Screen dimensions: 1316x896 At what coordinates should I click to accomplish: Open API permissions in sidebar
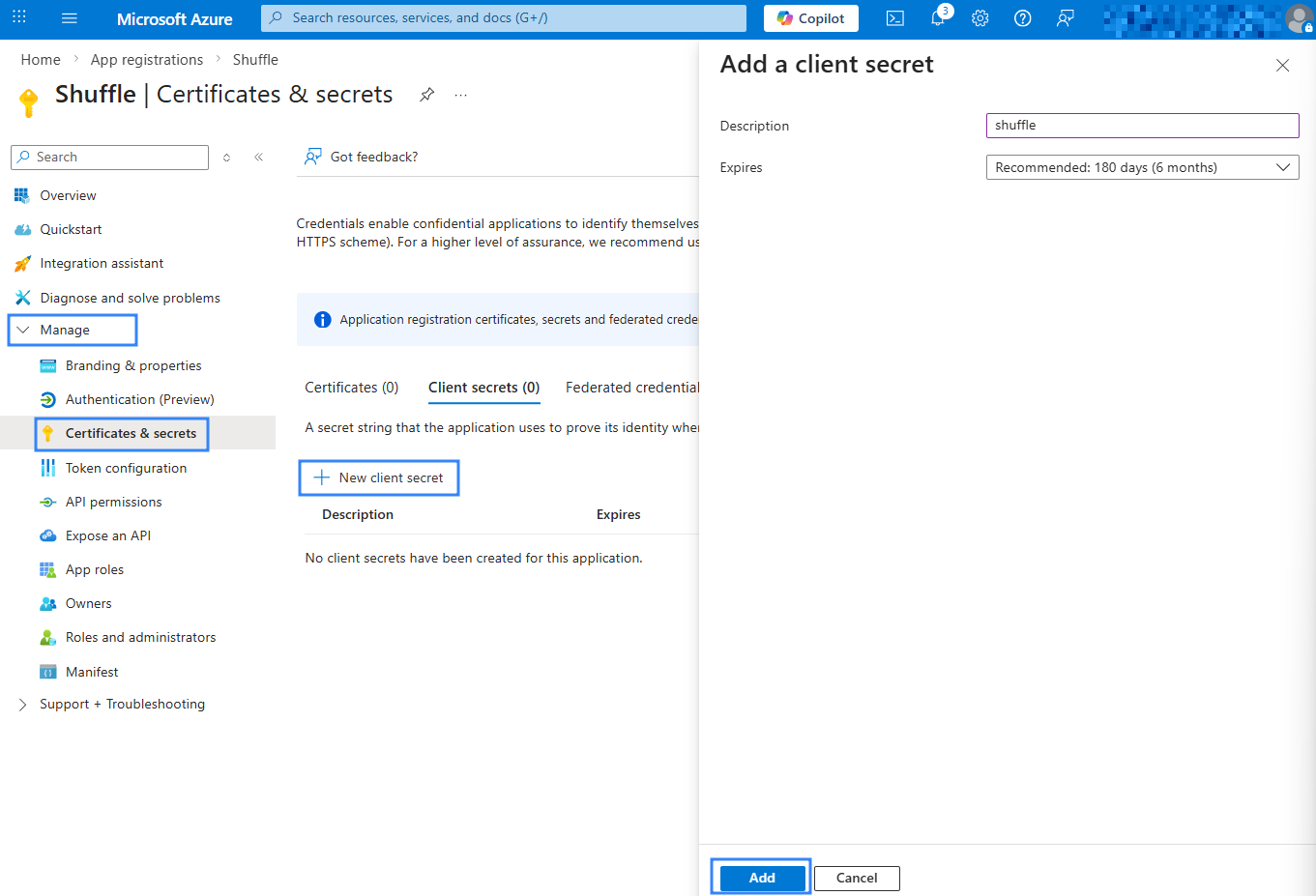click(113, 503)
